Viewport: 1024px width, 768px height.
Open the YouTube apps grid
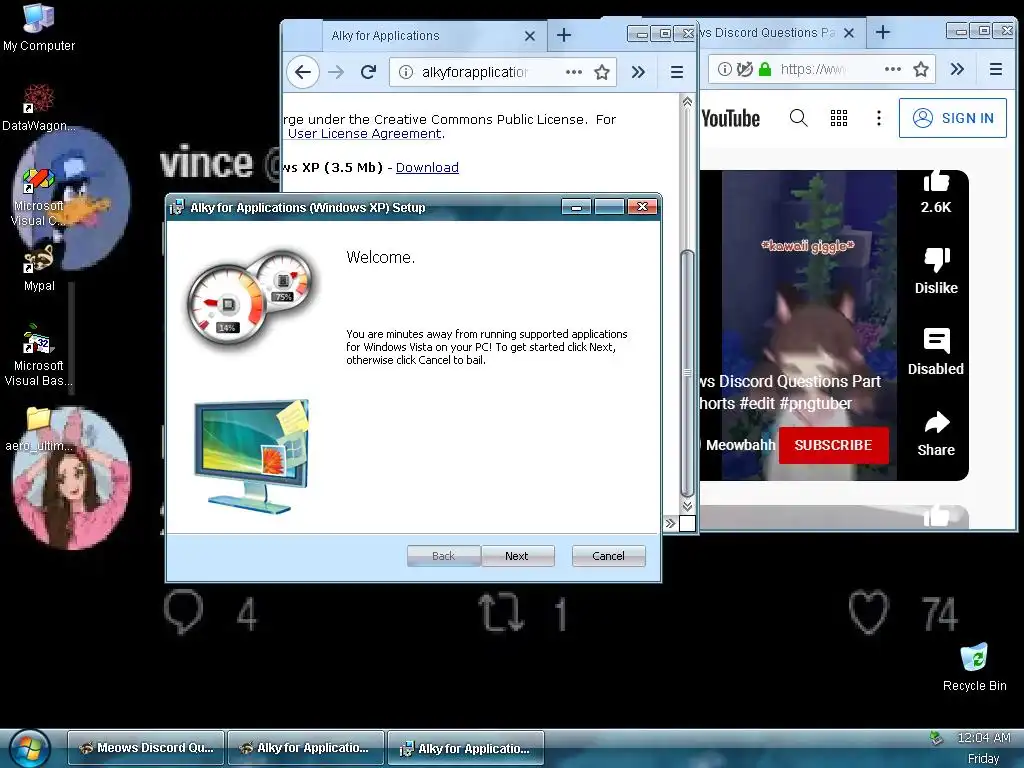(839, 118)
